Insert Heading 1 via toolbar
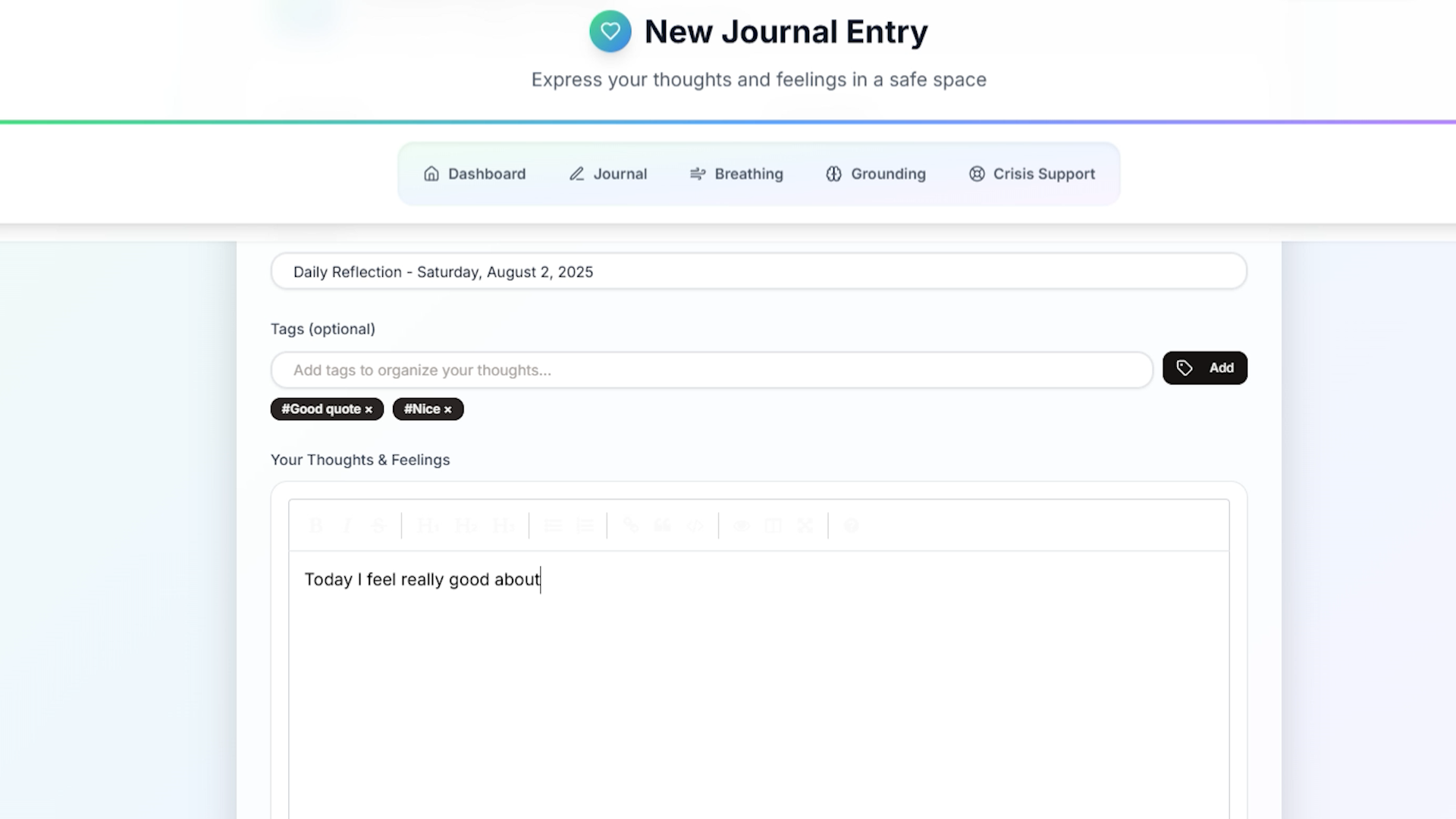Viewport: 1456px width, 819px height. tap(428, 526)
